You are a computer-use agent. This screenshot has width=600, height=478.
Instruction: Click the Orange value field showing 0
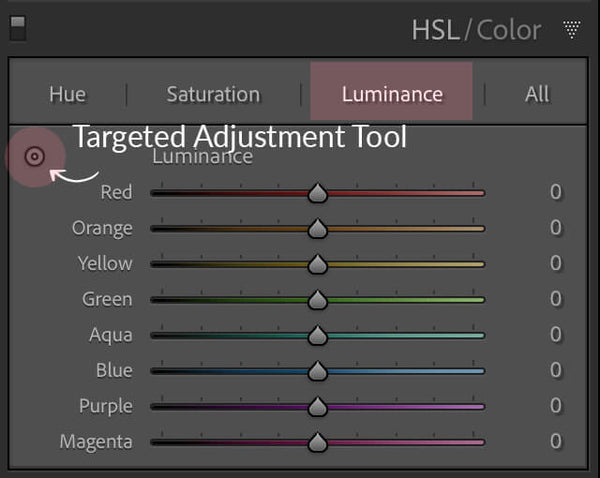556,227
